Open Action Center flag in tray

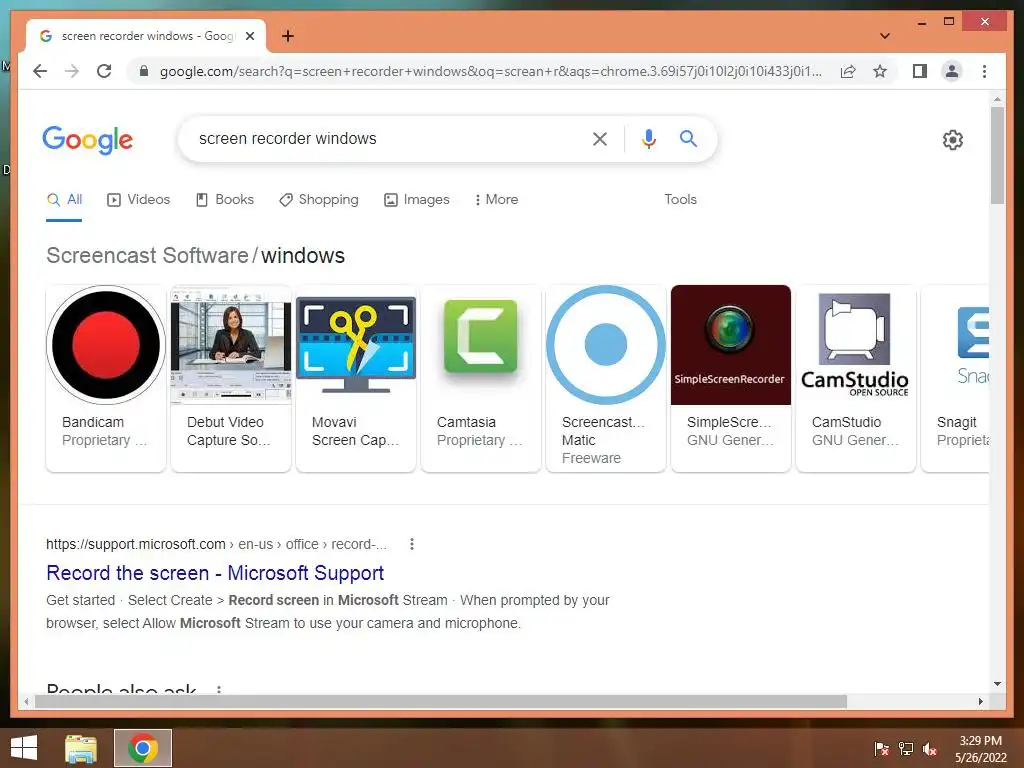pos(881,749)
